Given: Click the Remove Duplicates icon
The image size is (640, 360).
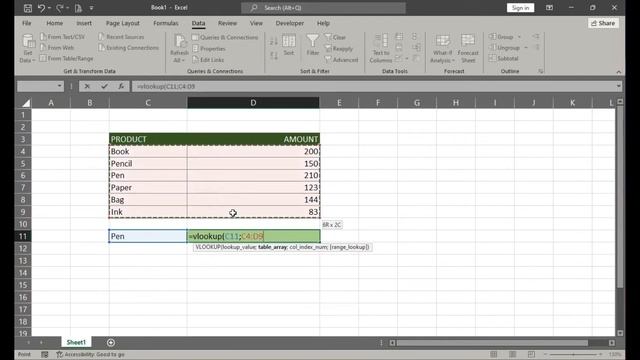Looking at the screenshot, I should coord(399,48).
